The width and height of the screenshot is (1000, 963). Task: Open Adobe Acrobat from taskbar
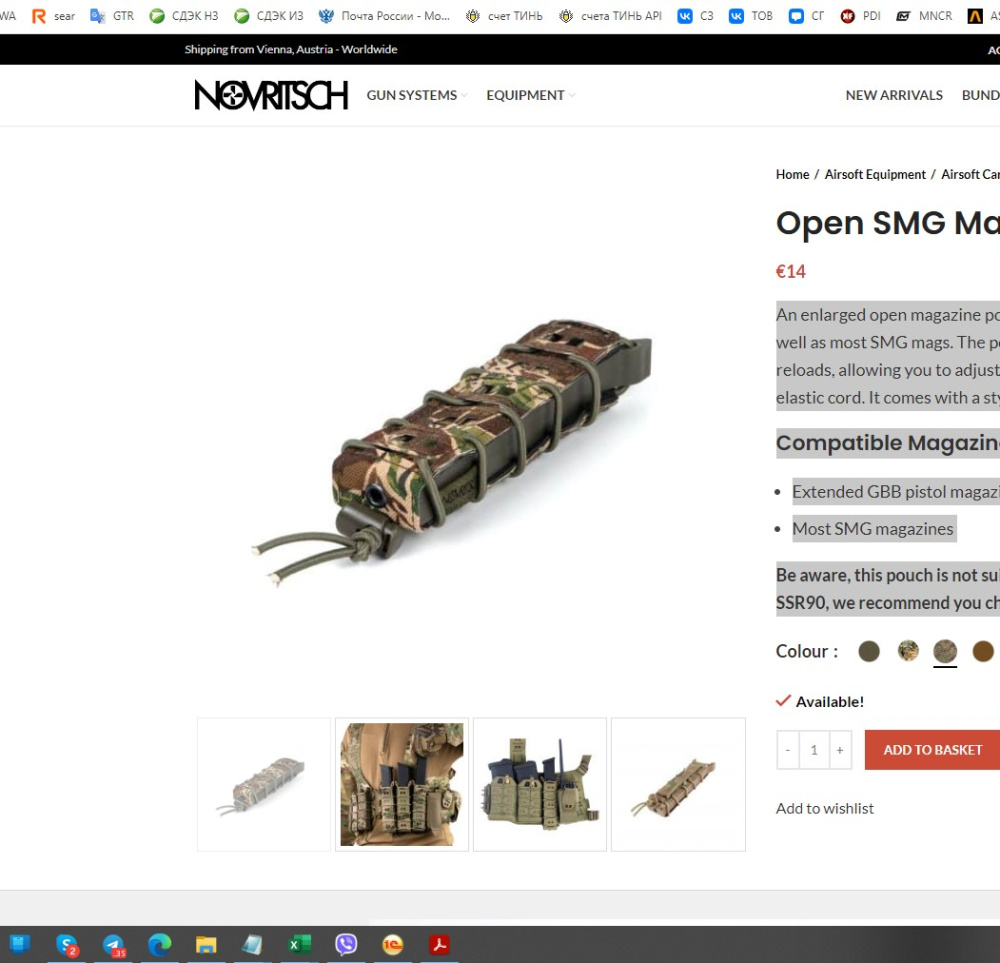[439, 945]
